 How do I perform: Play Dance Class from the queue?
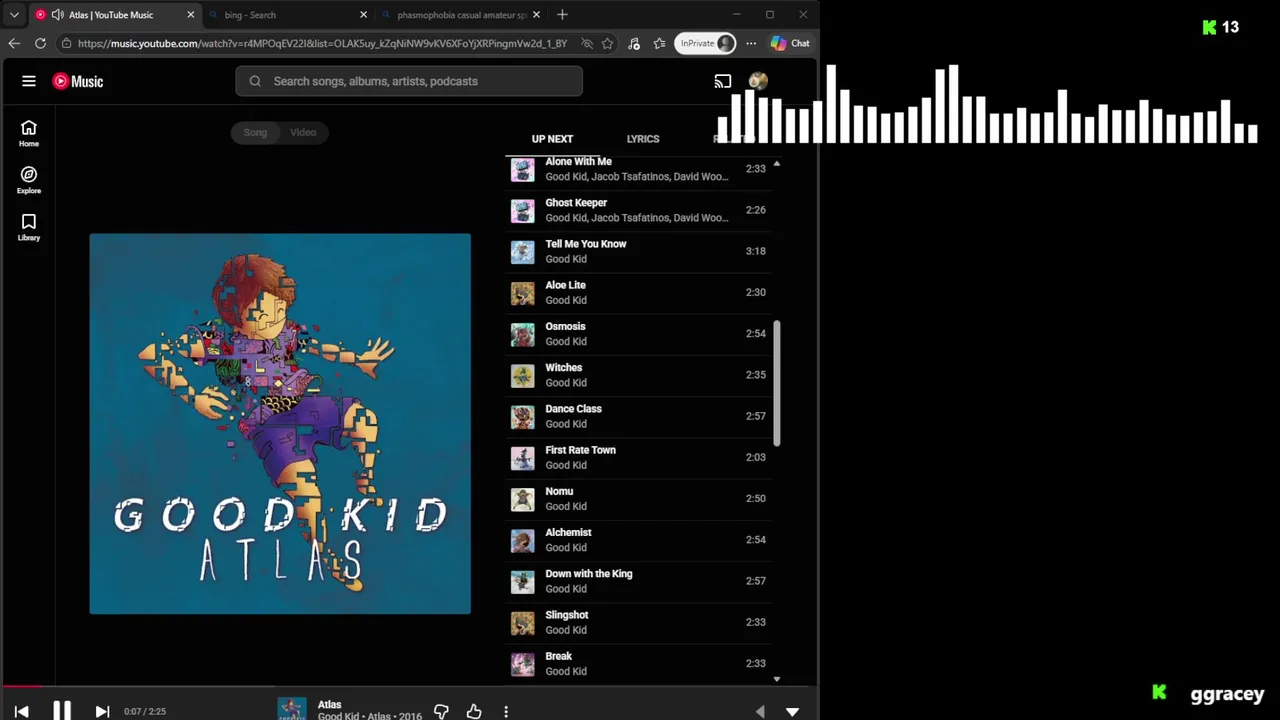[638, 416]
